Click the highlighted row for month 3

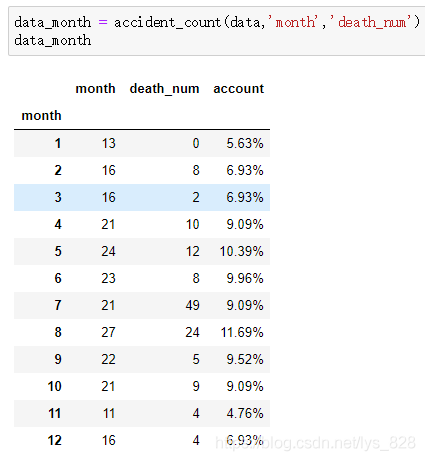(x=142, y=197)
